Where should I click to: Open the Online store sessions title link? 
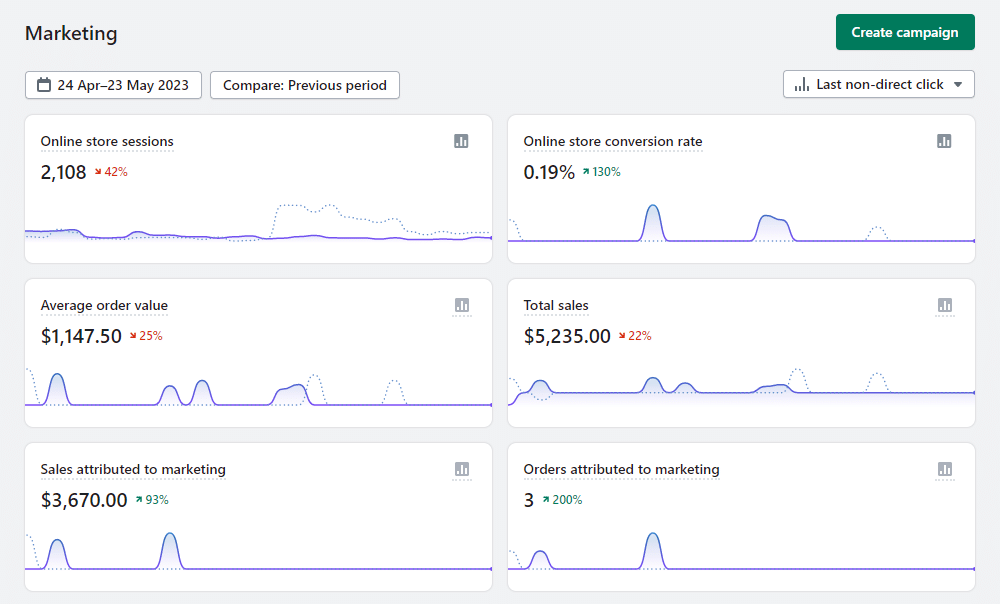tap(107, 141)
